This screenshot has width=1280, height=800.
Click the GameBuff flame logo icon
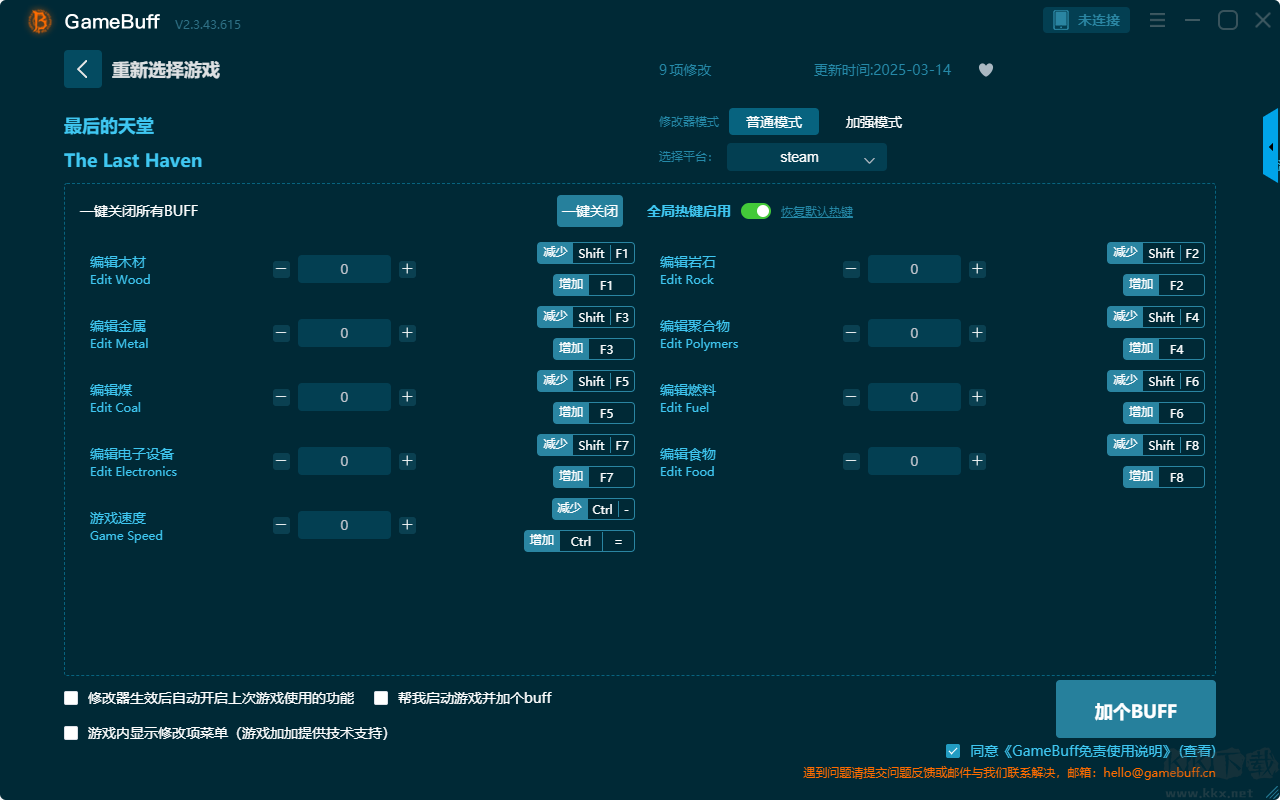(40, 21)
